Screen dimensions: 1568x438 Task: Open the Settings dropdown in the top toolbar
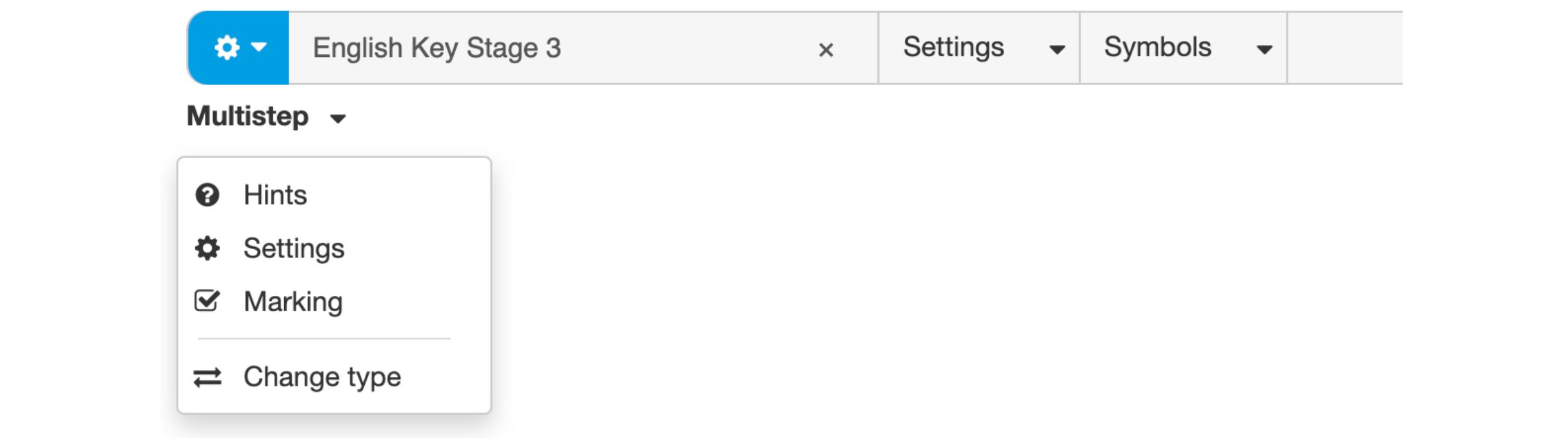click(953, 47)
